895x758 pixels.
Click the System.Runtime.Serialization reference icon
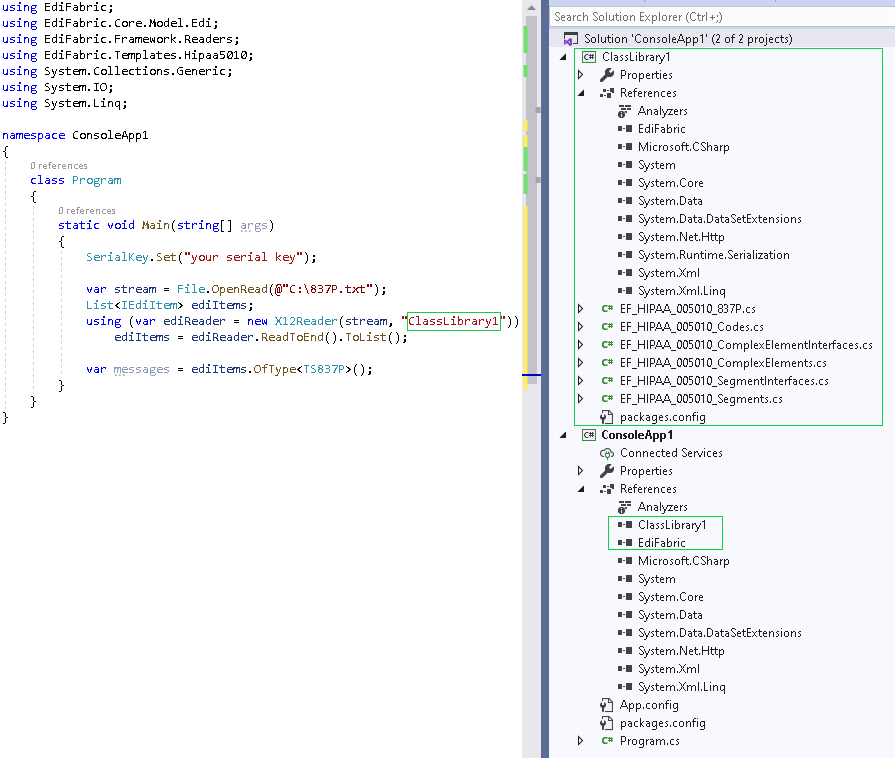[x=625, y=255]
